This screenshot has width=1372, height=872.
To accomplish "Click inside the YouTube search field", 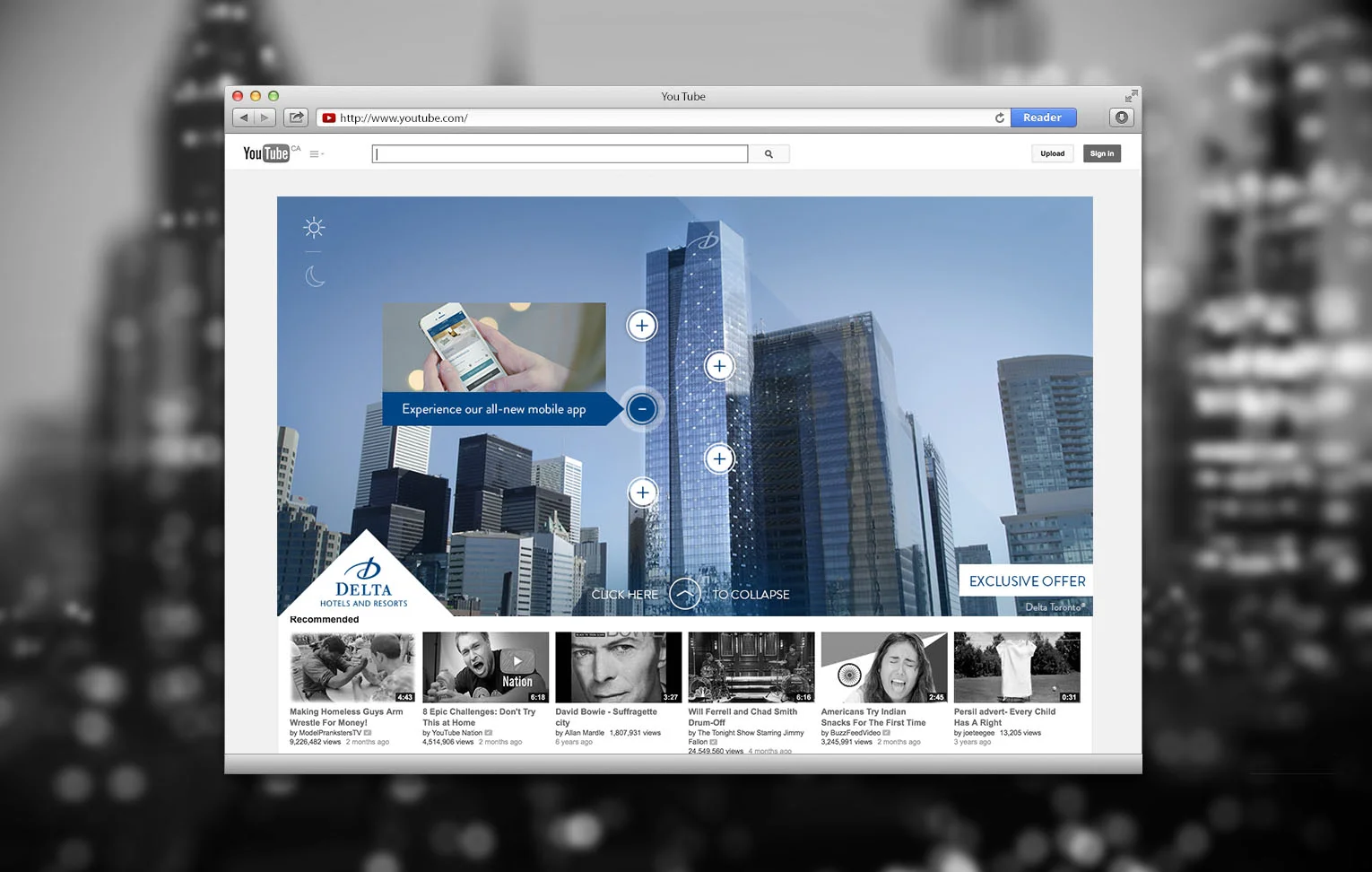I will 560,154.
